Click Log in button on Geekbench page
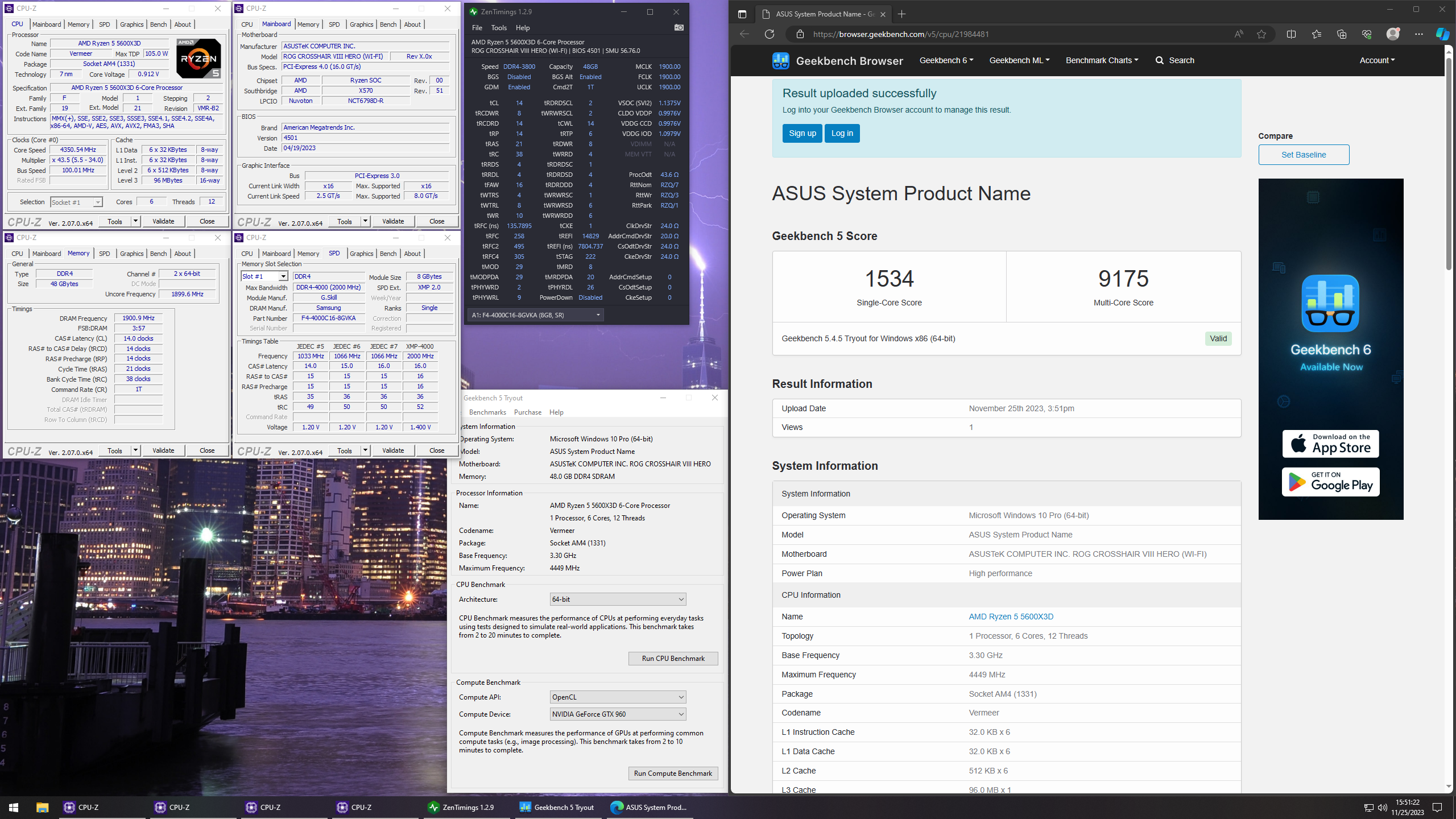Image resolution: width=1456 pixels, height=819 pixels. tap(842, 133)
